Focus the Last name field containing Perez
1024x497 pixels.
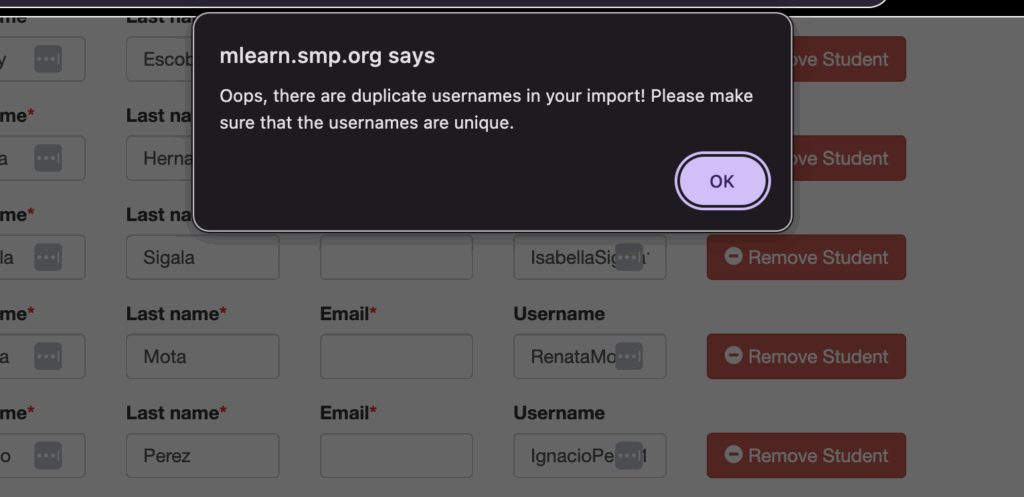pyautogui.click(x=202, y=455)
